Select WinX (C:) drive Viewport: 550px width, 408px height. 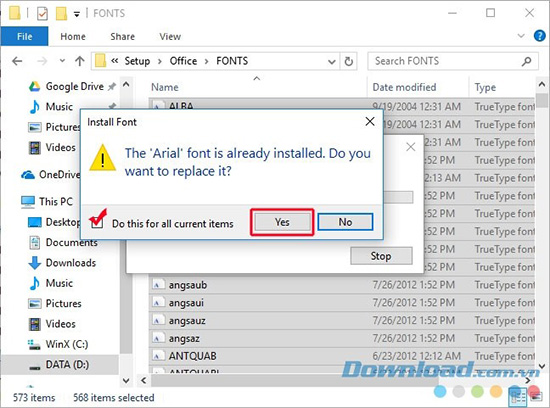[67, 344]
